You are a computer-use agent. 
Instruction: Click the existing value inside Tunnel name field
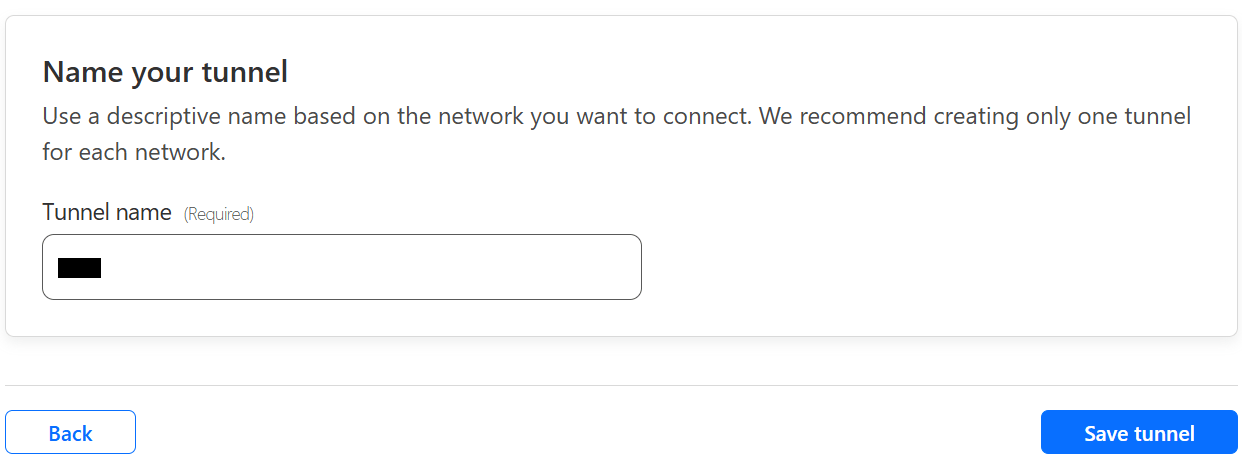[80, 268]
